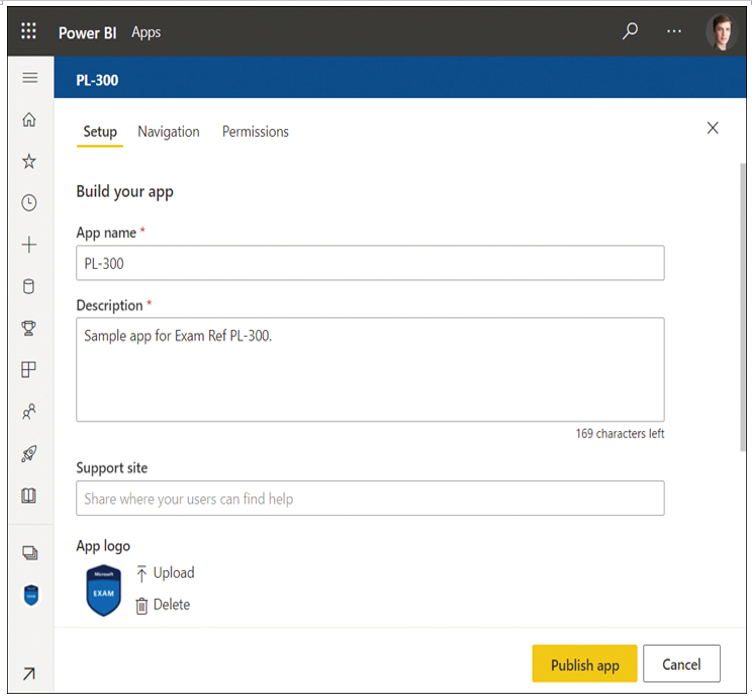Click the Create plus icon

click(x=29, y=245)
